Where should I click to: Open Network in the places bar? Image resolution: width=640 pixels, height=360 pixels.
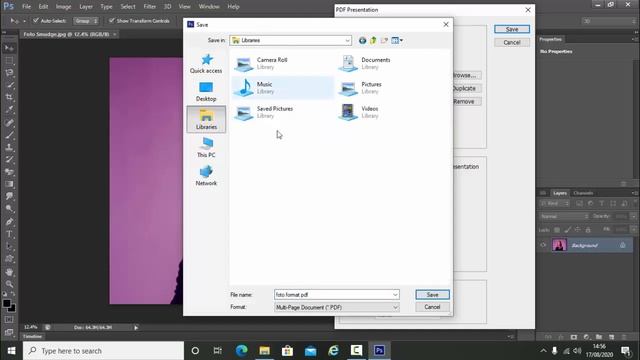coord(206,176)
